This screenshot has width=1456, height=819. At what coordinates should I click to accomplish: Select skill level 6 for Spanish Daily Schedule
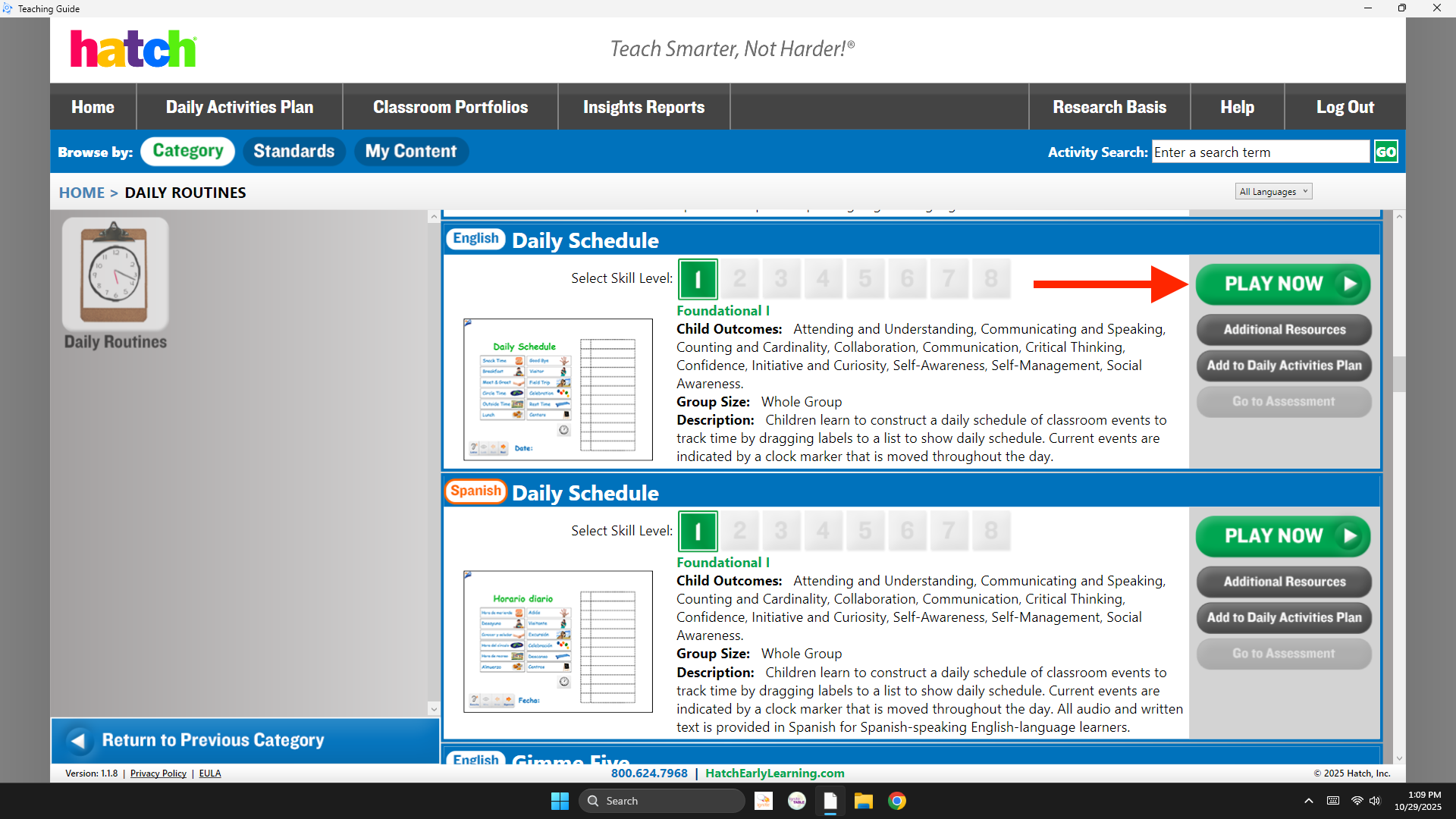[907, 531]
